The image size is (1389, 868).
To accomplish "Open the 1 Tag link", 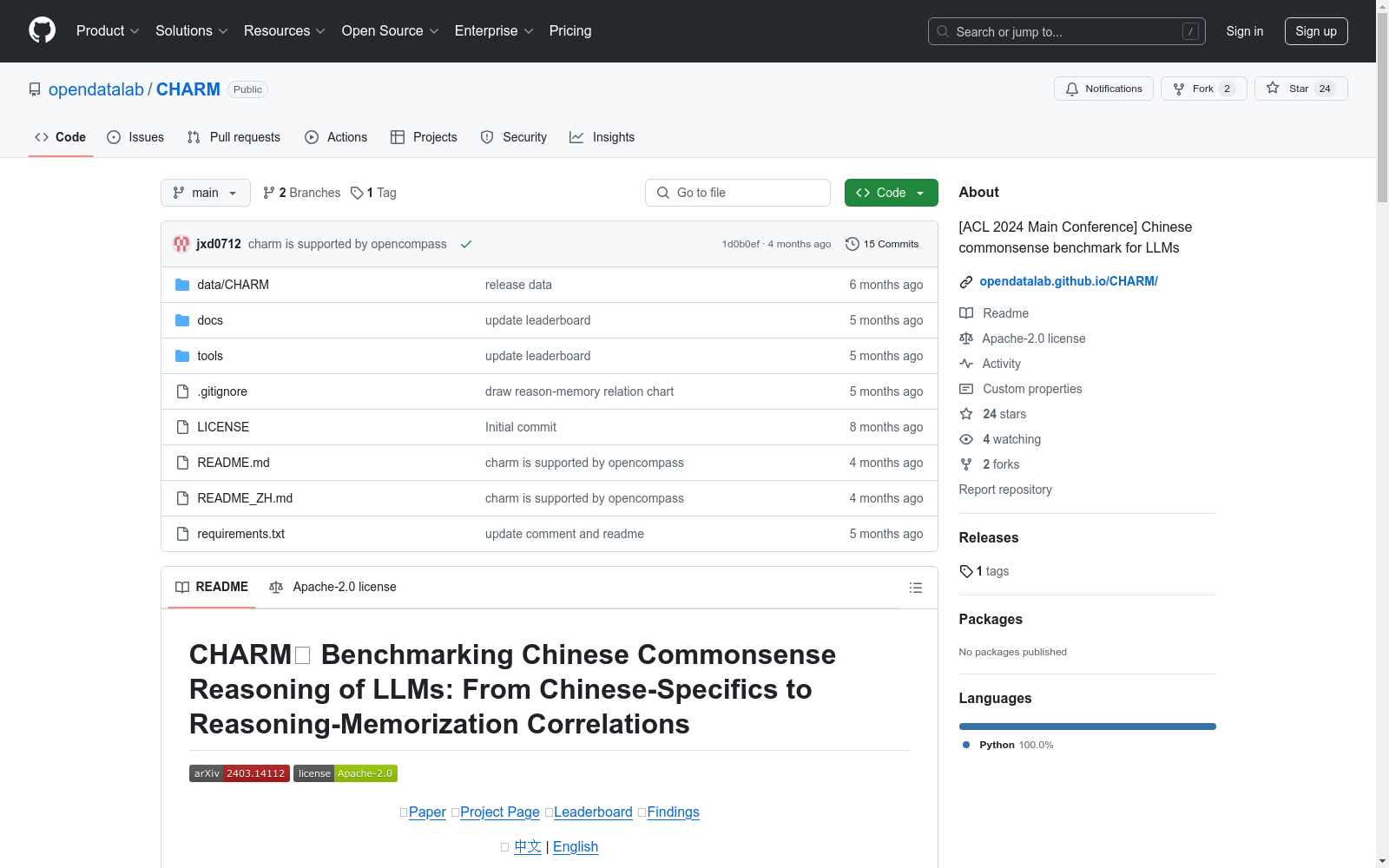I will pos(373,193).
